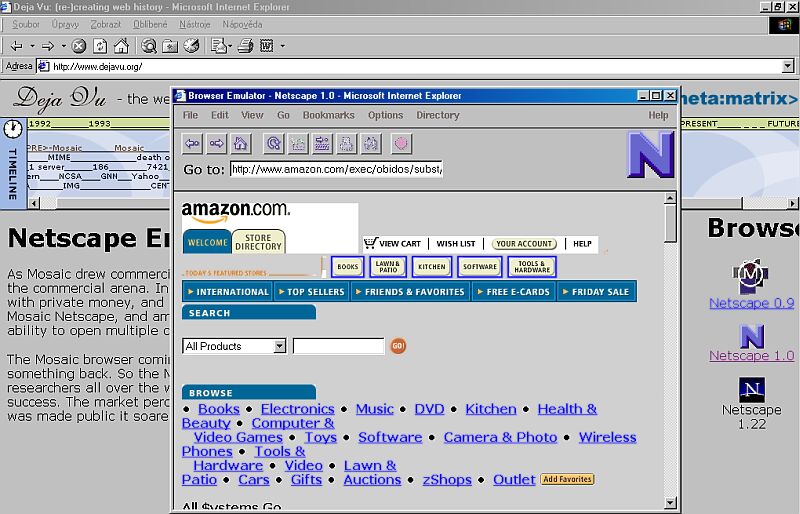The height and width of the screenshot is (514, 800).
Task: Click the International navigation button
Action: tap(228, 291)
